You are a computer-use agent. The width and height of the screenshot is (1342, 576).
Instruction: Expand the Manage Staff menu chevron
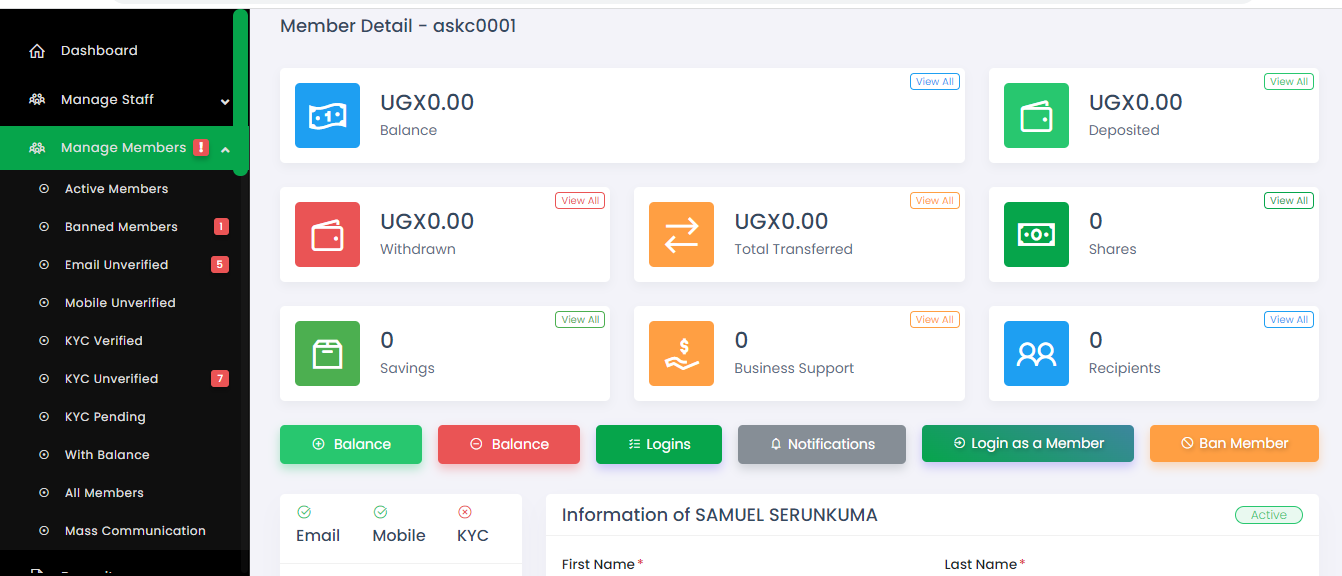point(225,101)
